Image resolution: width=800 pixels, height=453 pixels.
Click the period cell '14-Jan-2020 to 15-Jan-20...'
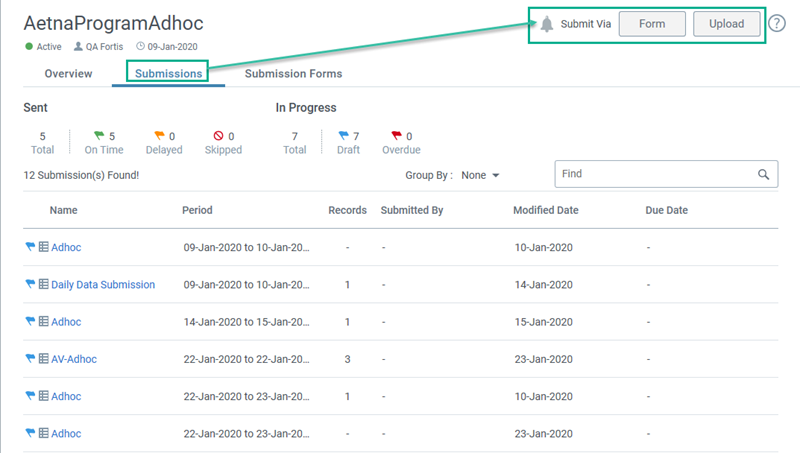pos(246,322)
